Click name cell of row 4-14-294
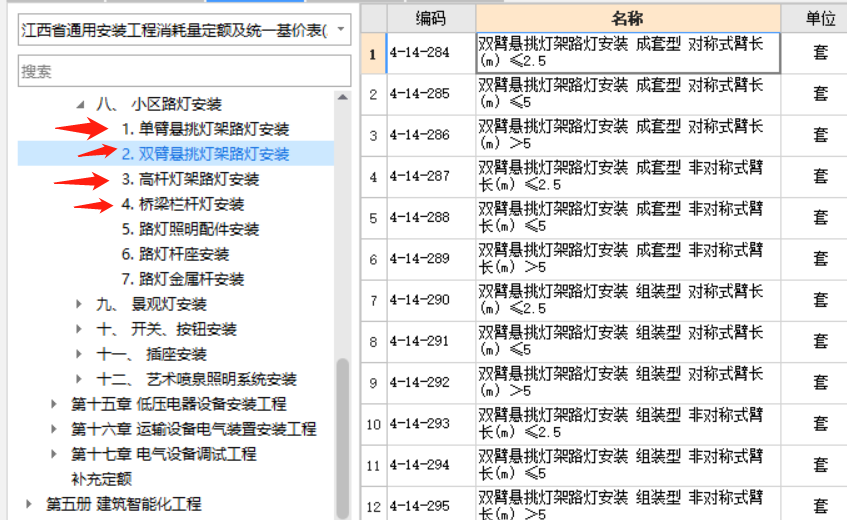Screen dimensions: 847x520 pyautogui.click(x=628, y=465)
